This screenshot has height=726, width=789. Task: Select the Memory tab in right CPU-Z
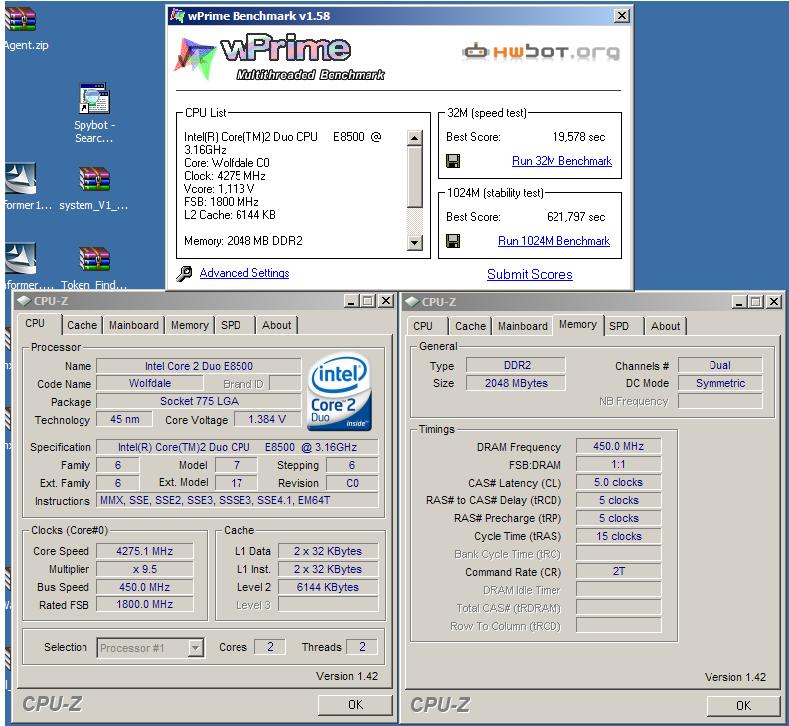(x=578, y=325)
